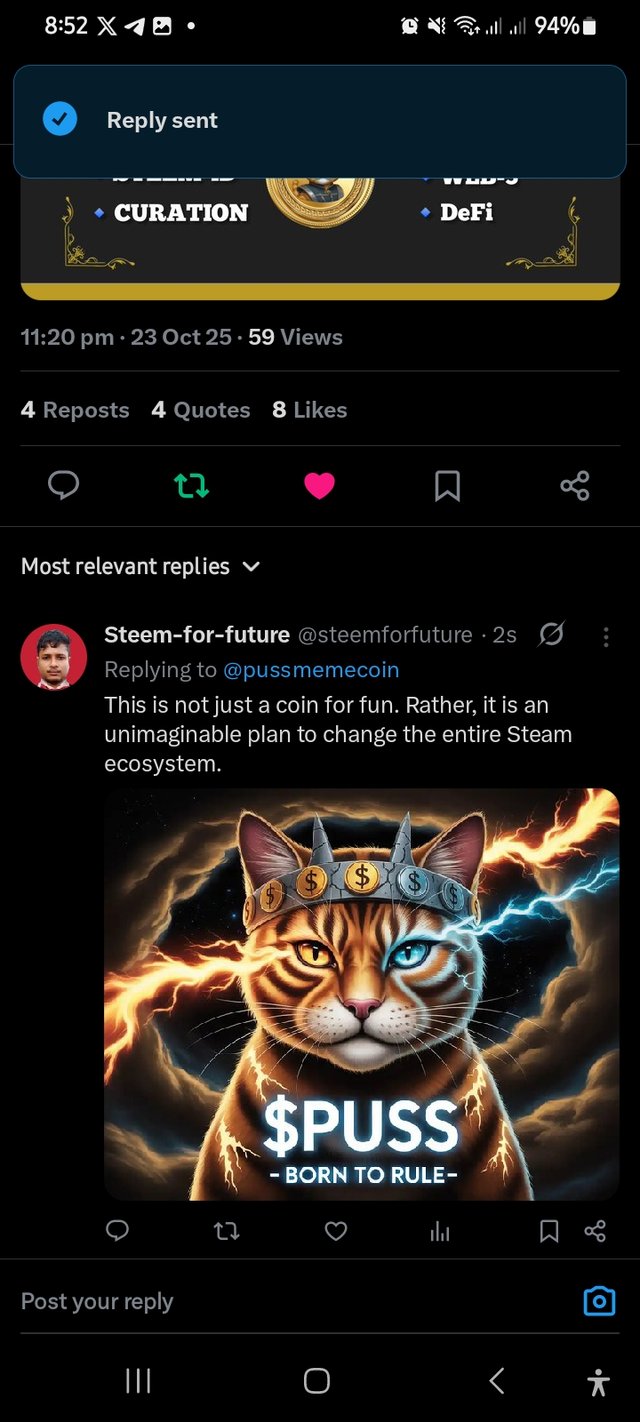The width and height of the screenshot is (640, 1422).
Task: View the 4 Quotes list
Action: tap(201, 410)
